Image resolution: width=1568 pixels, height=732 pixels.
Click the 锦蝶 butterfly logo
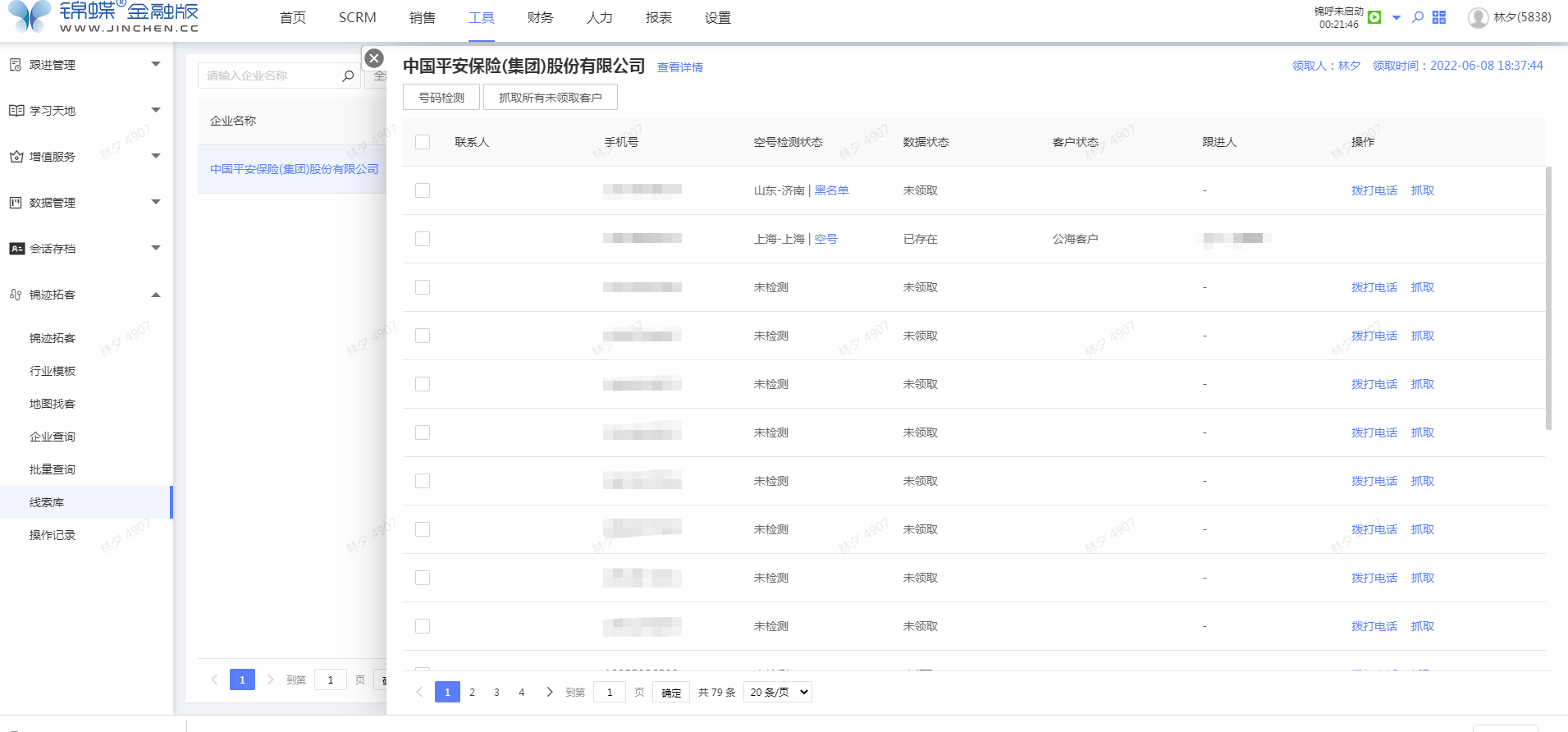click(29, 16)
